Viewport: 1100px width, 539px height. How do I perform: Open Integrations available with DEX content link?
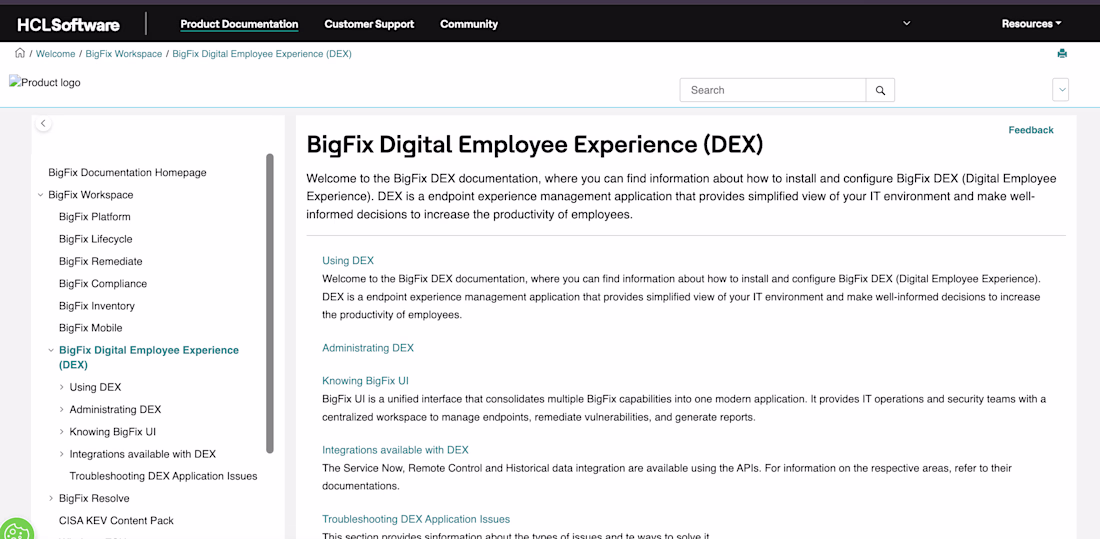point(395,450)
